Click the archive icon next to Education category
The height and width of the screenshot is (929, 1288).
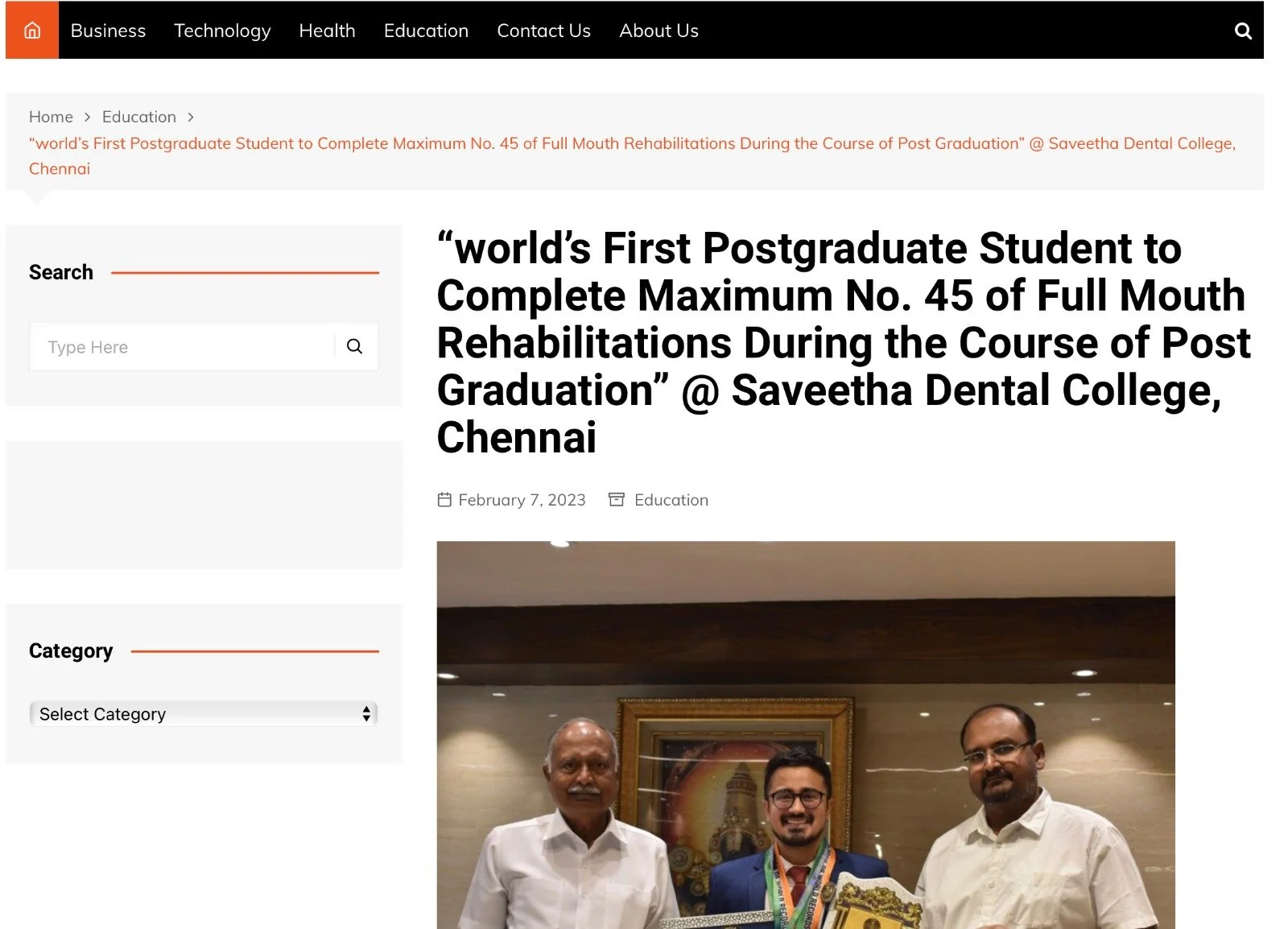617,500
